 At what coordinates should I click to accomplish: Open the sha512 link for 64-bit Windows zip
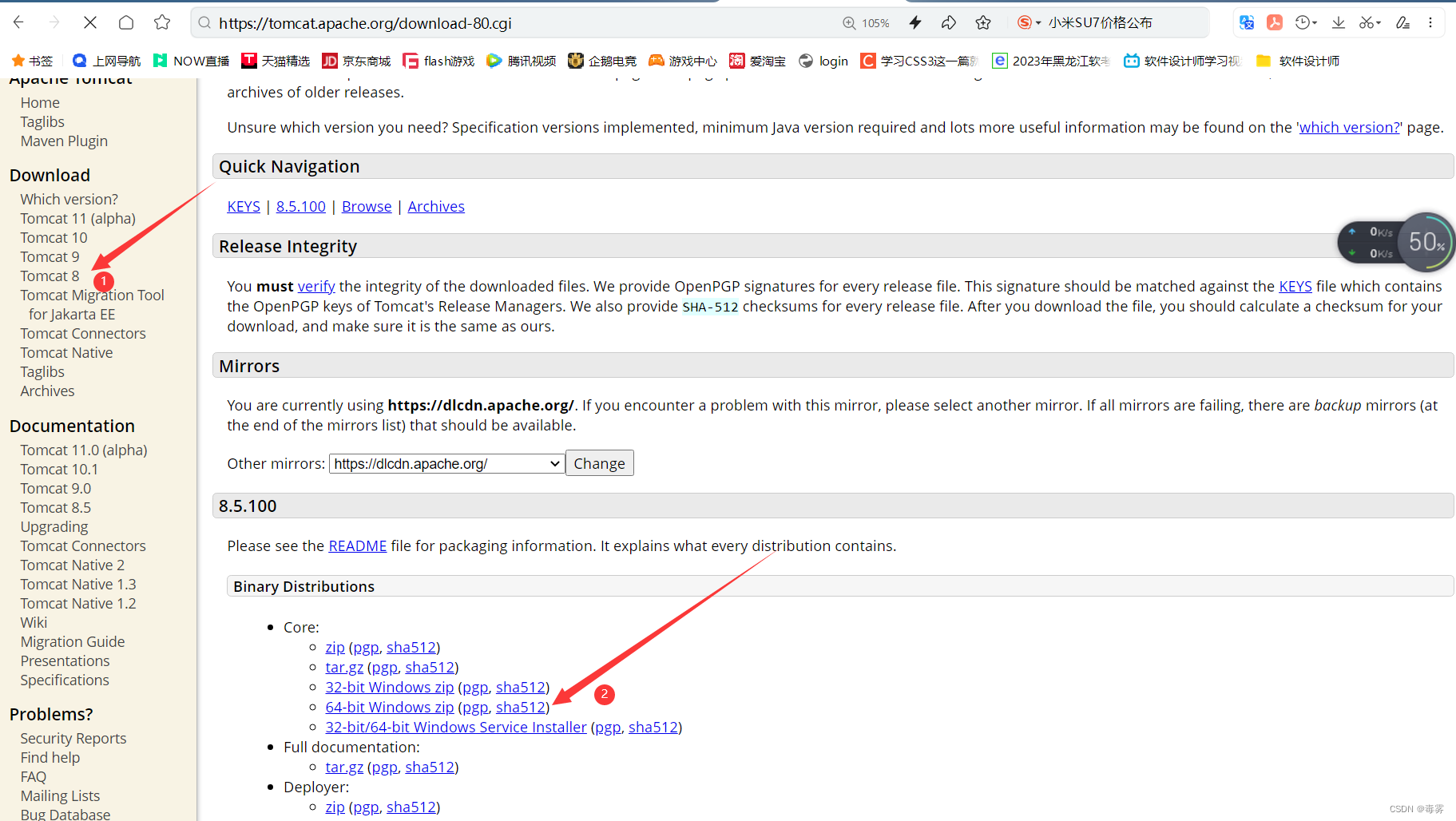[521, 707]
